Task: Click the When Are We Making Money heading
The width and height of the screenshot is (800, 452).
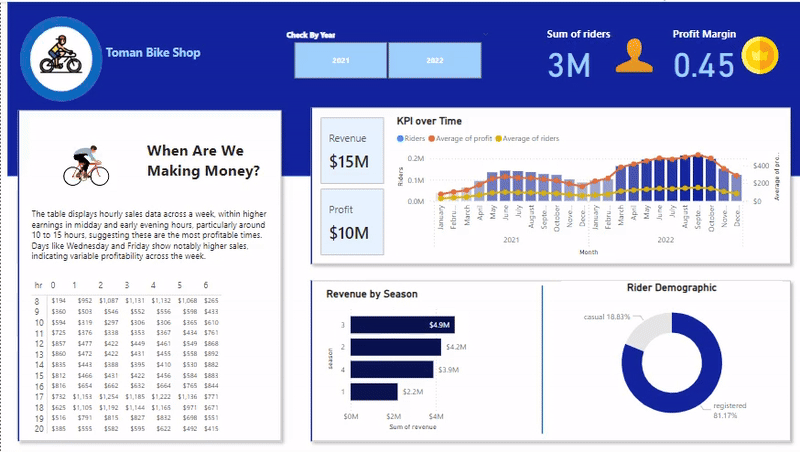Action: pos(203,161)
